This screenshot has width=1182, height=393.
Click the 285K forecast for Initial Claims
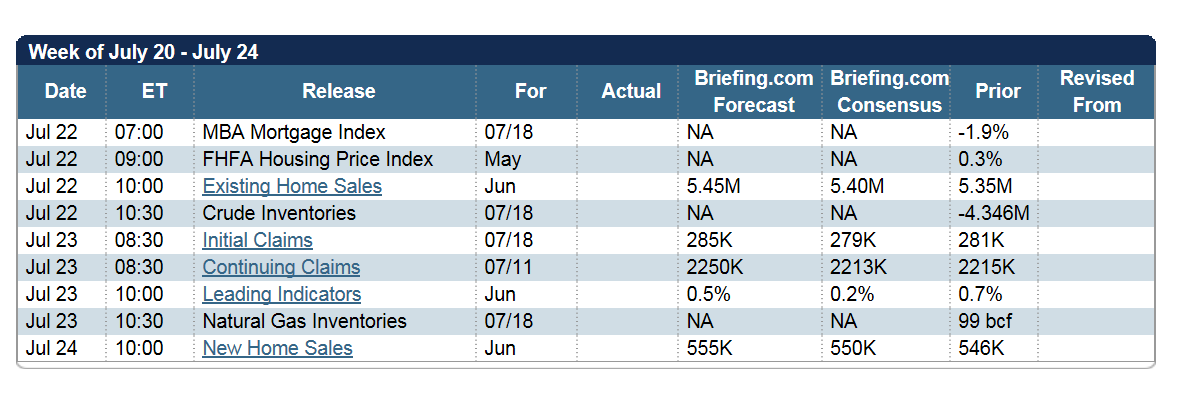pos(709,241)
